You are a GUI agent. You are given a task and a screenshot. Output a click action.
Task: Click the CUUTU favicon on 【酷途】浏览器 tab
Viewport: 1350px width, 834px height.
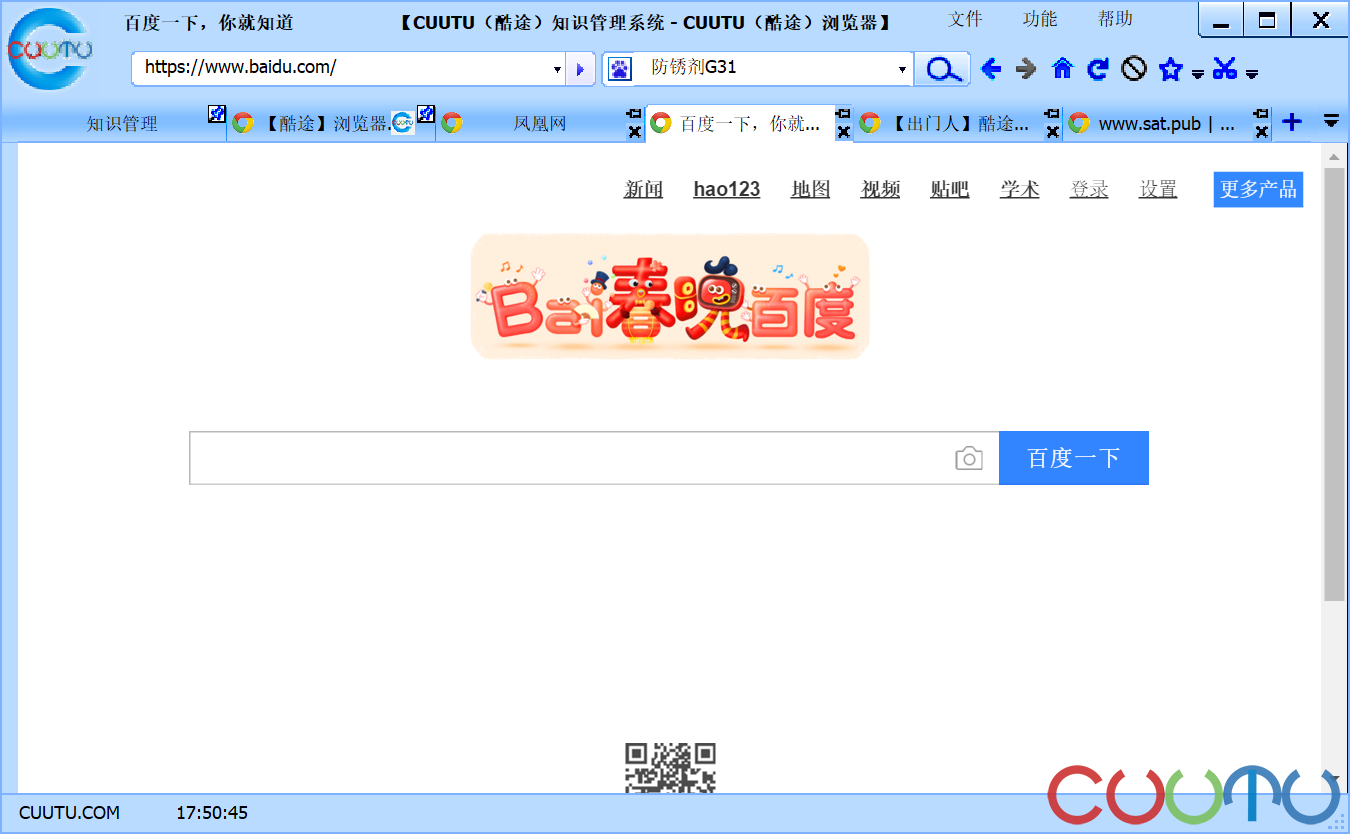[403, 123]
